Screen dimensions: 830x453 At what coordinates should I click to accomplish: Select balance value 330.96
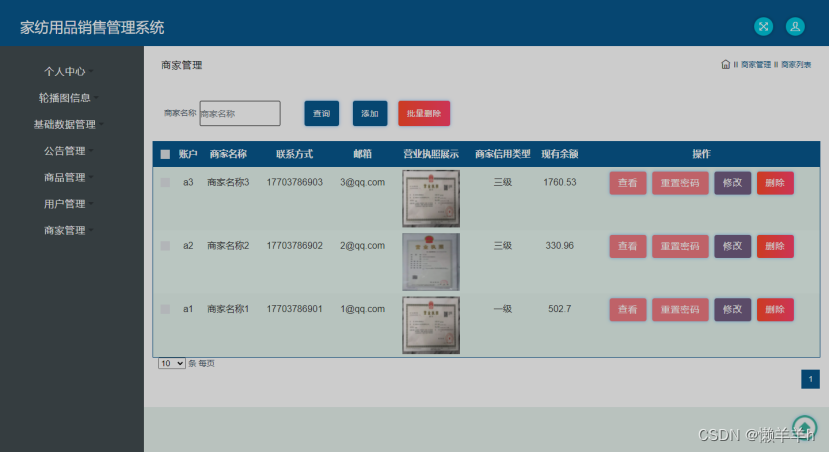point(560,246)
